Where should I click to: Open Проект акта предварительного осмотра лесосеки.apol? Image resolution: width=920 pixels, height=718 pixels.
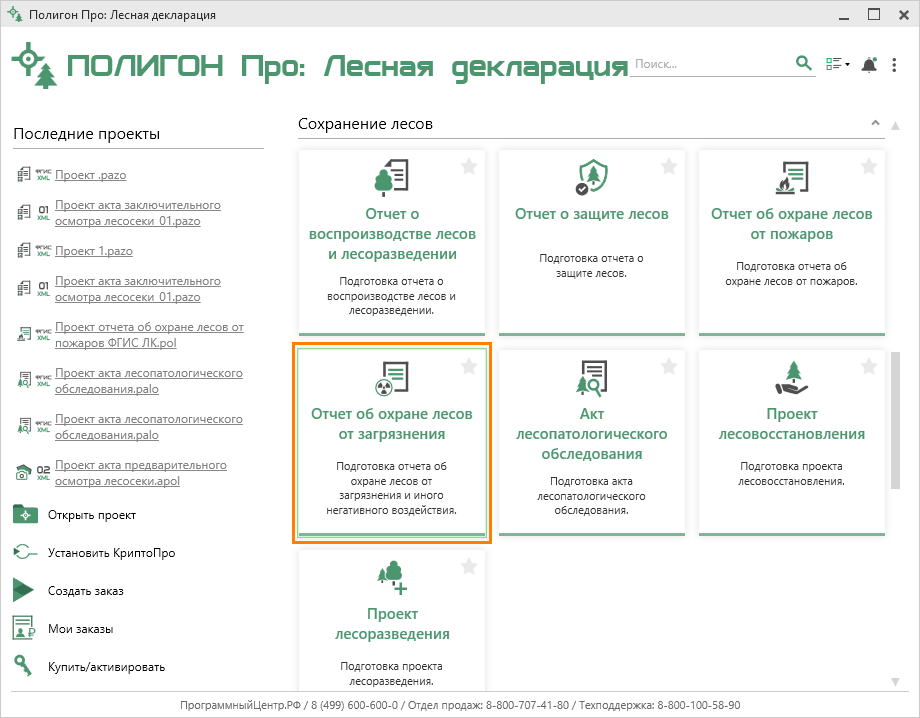coord(141,473)
